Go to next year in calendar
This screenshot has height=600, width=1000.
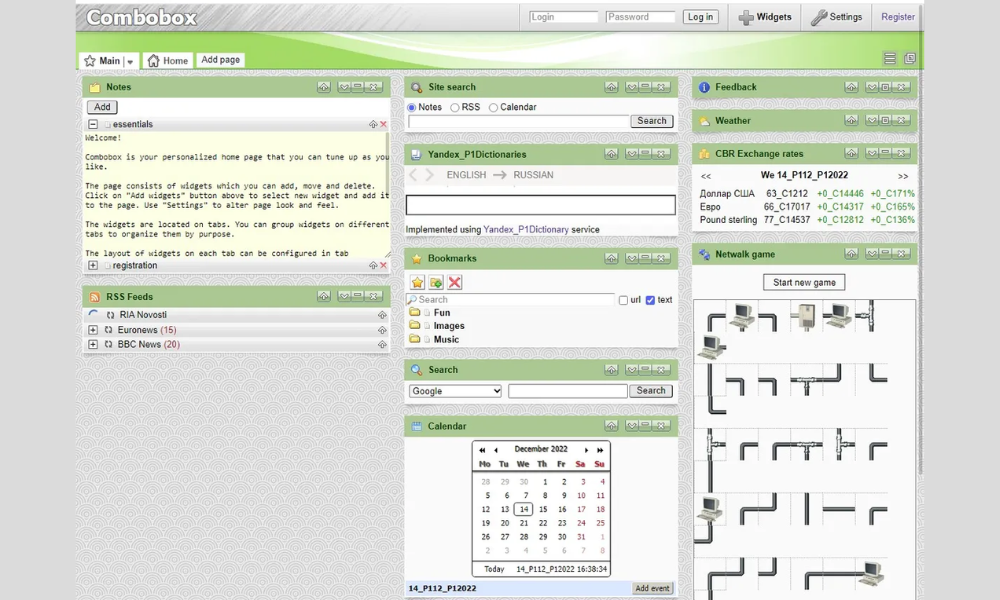[600, 450]
